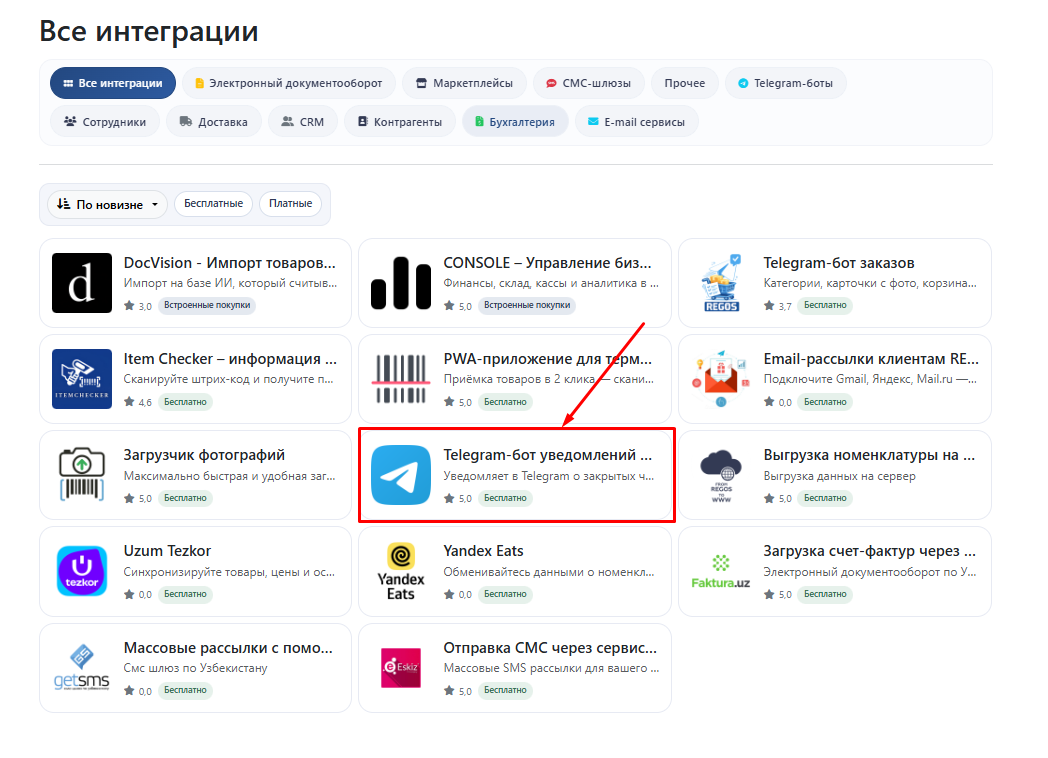Select the Бухгалтерия category tab
1048x758 pixels.
[x=514, y=122]
